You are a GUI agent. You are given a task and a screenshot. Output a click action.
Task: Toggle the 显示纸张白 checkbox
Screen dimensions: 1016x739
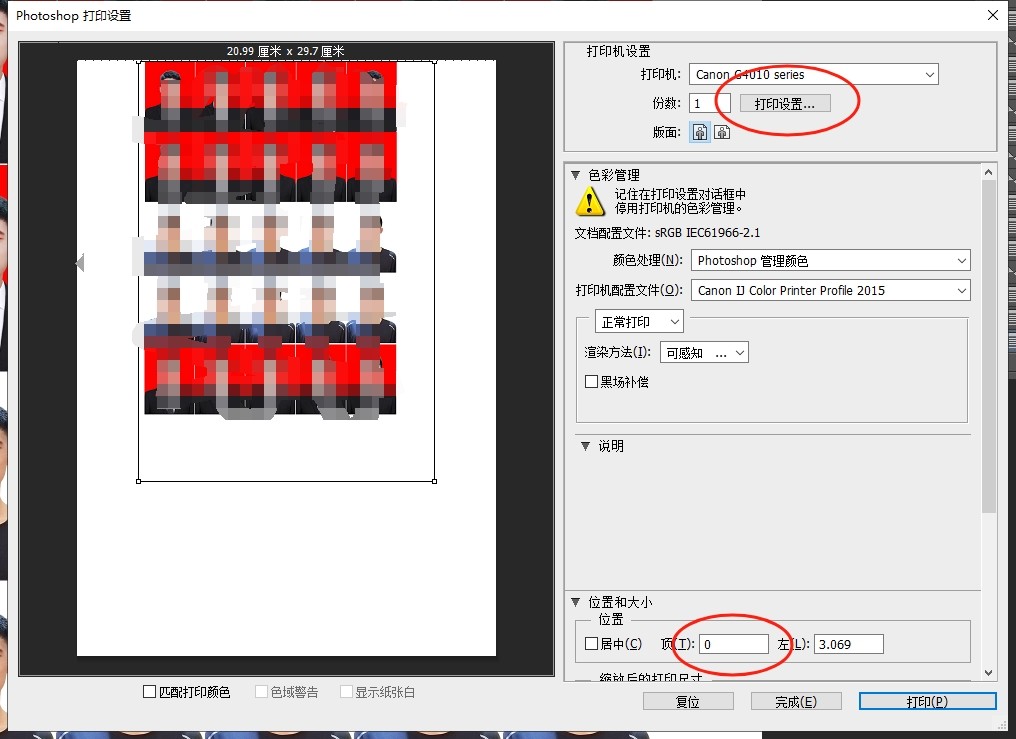click(x=346, y=692)
